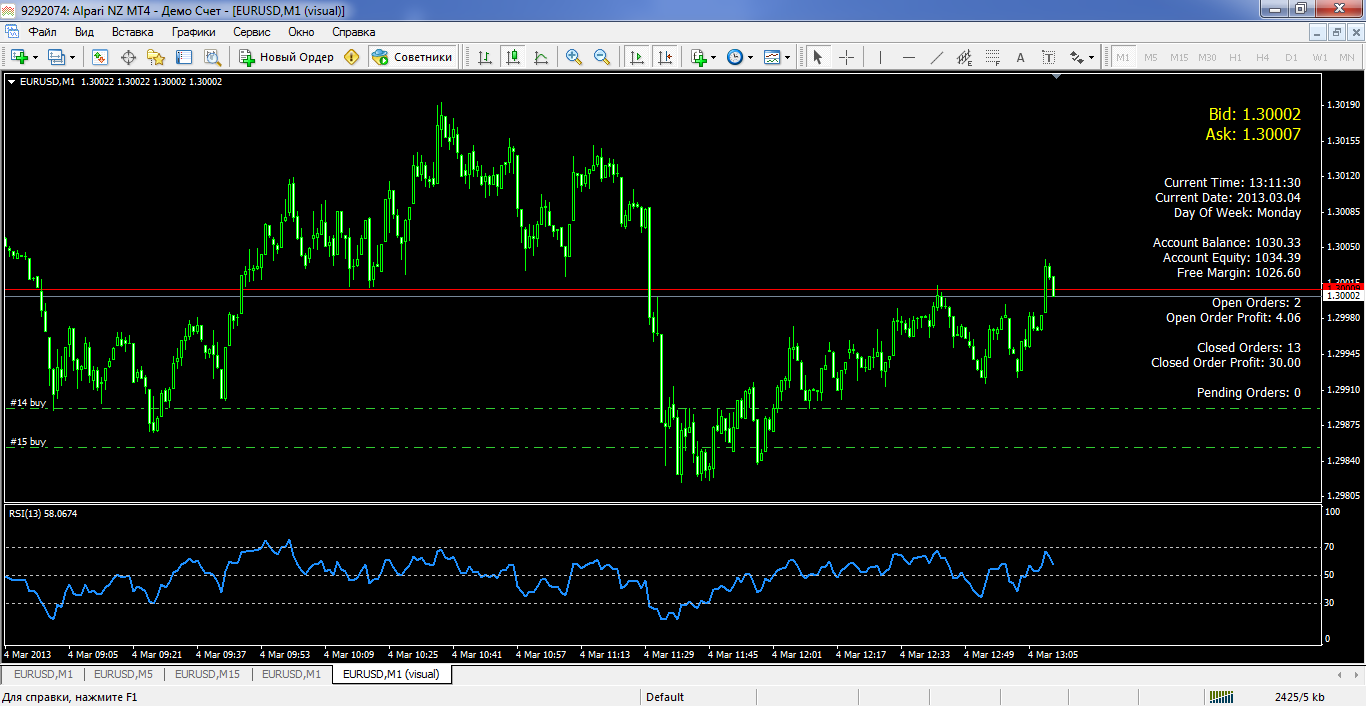
Task: Open the Файл menu
Action: tap(42, 31)
